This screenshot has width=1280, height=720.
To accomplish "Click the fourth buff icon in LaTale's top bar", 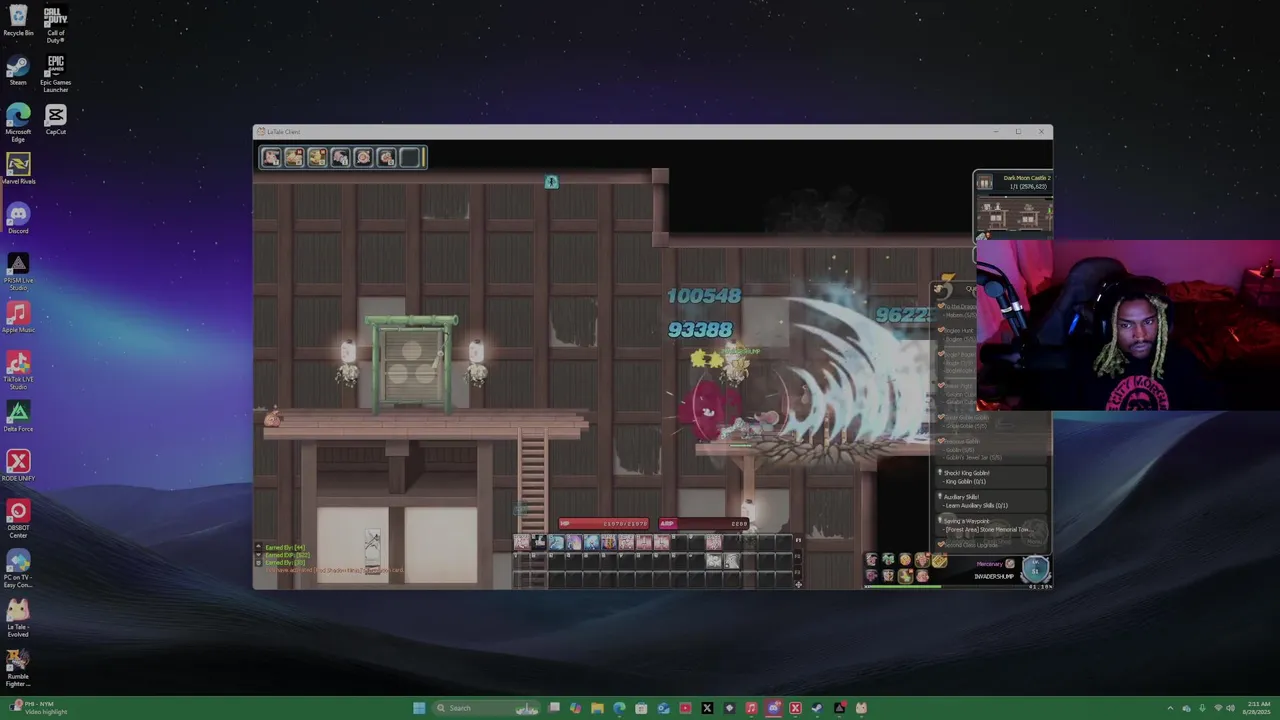I will pyautogui.click(x=340, y=157).
